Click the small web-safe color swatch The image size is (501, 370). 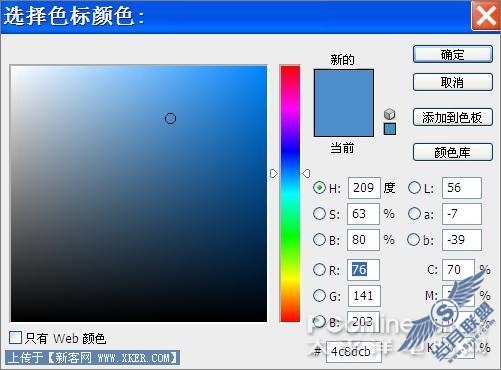coord(390,129)
